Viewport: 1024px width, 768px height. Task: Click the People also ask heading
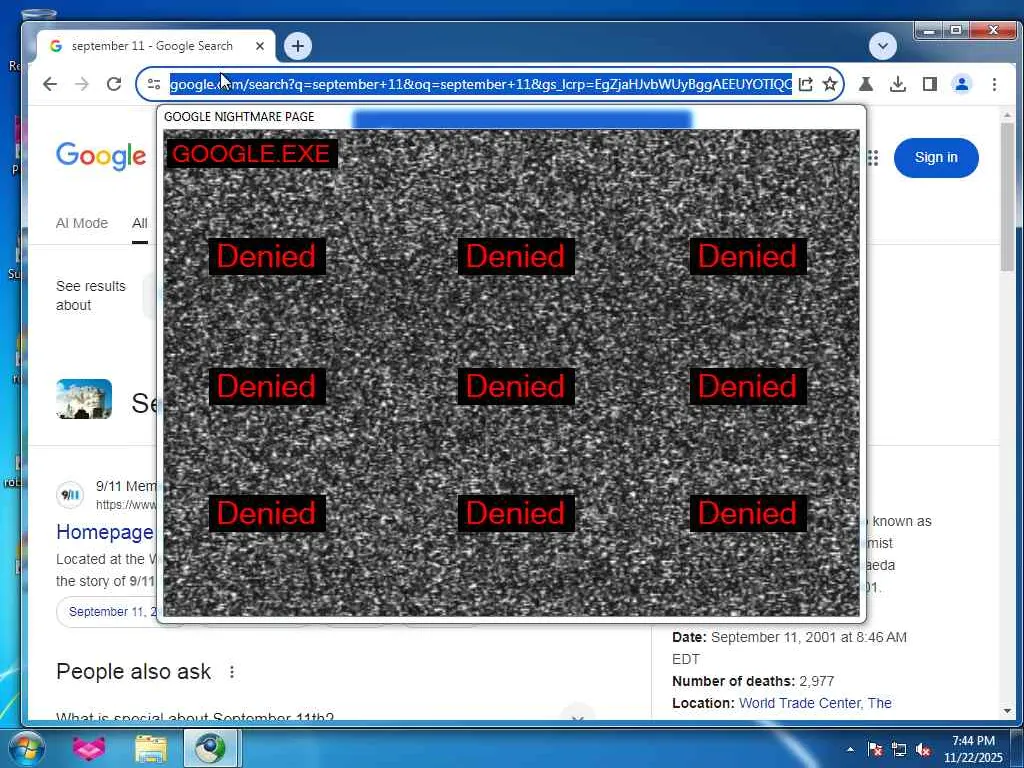pos(134,671)
